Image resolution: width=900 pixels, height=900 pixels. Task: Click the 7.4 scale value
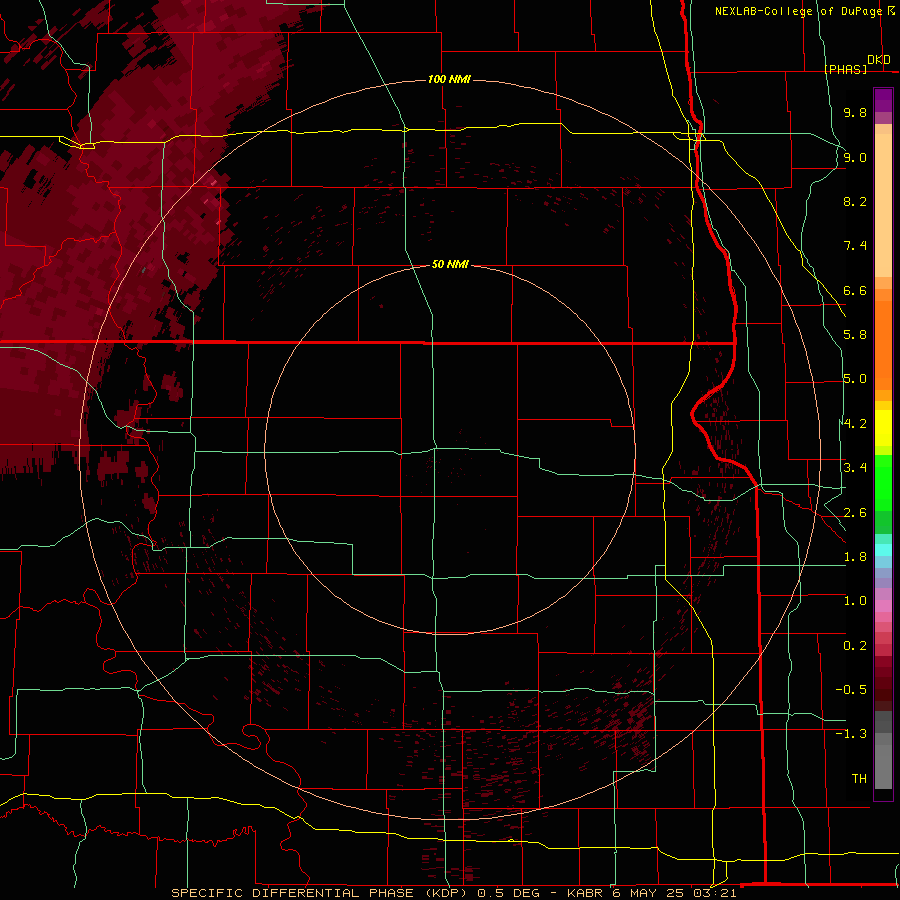[x=855, y=246]
